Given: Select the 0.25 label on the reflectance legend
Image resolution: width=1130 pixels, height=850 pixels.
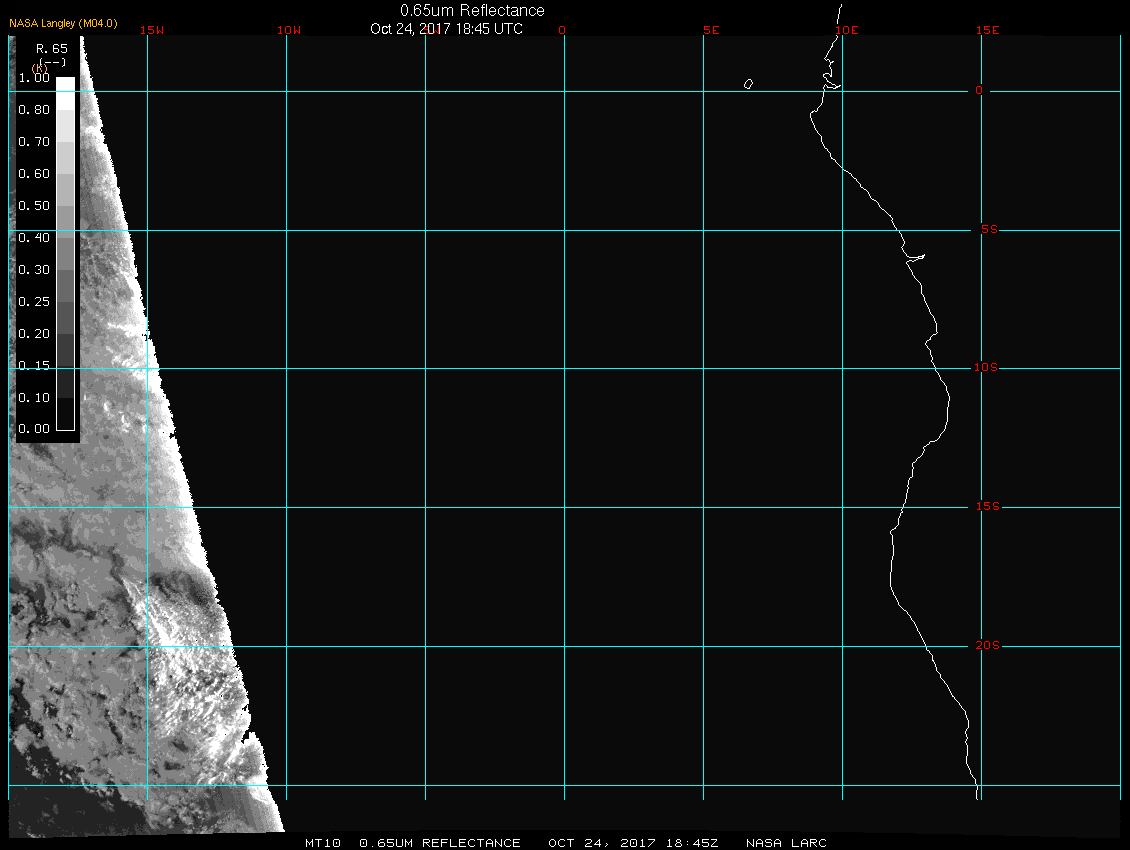Looking at the screenshot, I should 34,302.
